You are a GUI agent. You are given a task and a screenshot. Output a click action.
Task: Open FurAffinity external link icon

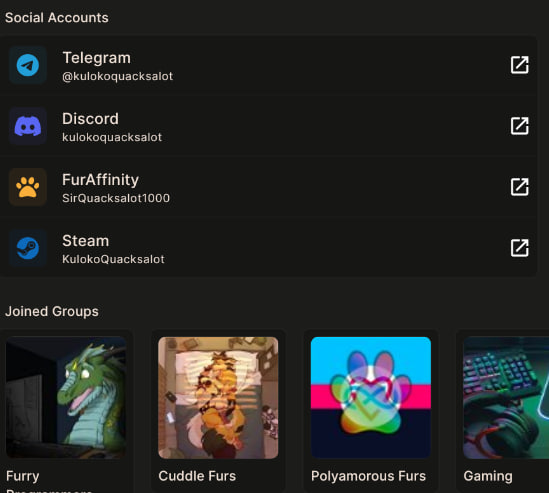click(x=520, y=187)
